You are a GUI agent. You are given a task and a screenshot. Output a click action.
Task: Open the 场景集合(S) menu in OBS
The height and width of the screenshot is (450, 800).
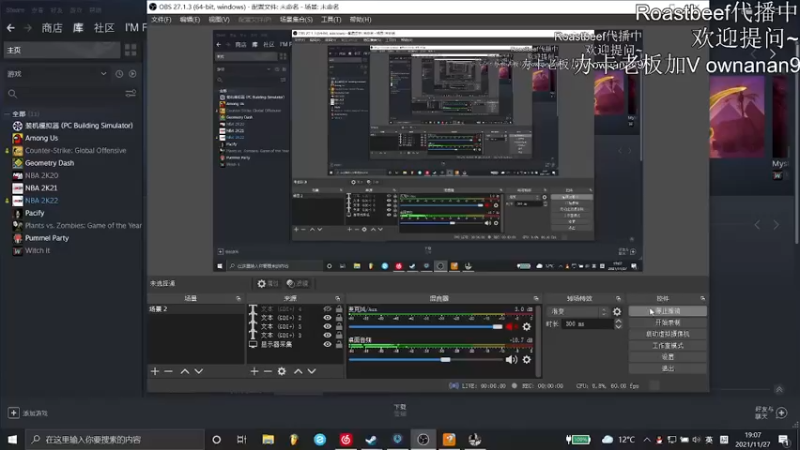pyautogui.click(x=296, y=19)
